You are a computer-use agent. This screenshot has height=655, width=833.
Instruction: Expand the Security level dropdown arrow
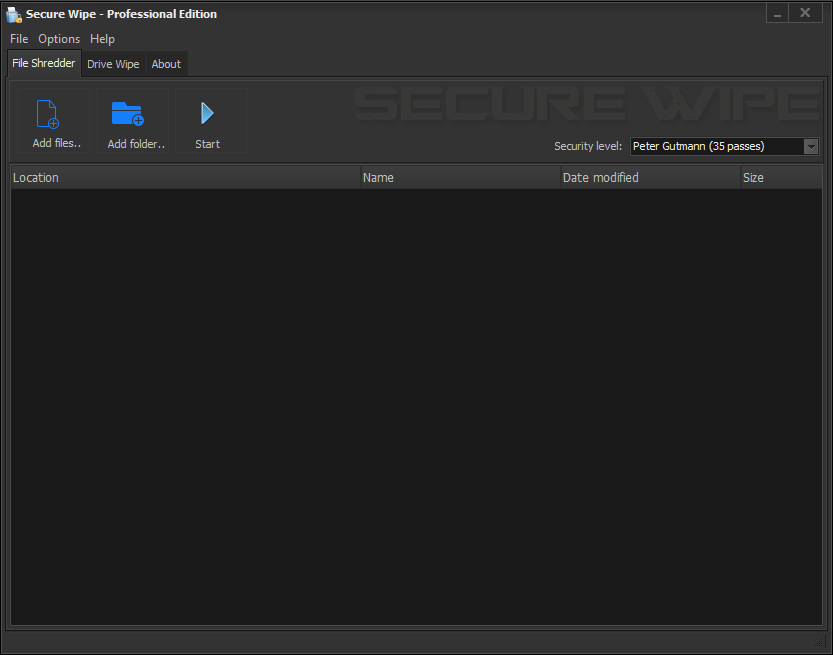click(811, 147)
